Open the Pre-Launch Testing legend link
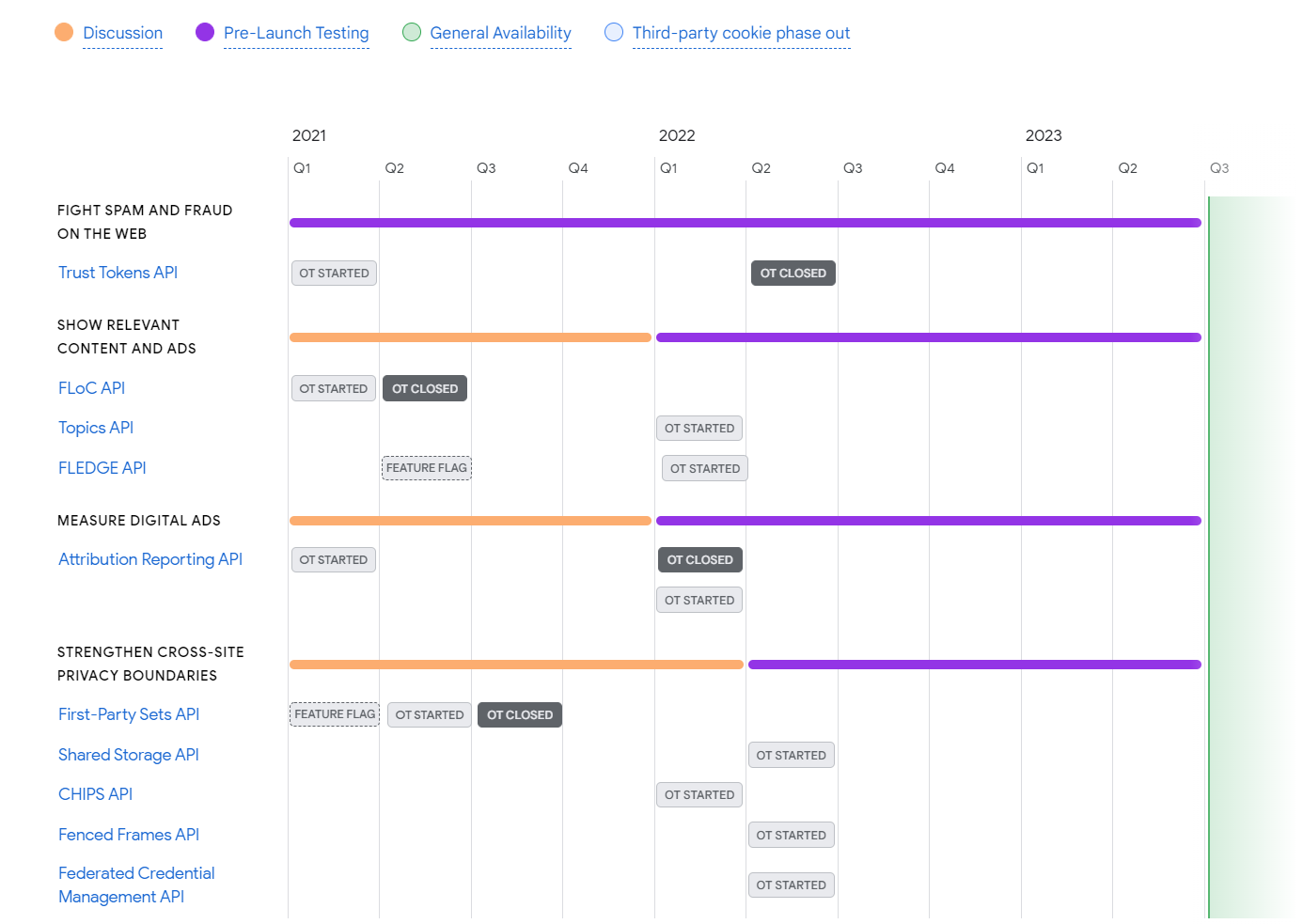The image size is (1303, 924). click(296, 33)
